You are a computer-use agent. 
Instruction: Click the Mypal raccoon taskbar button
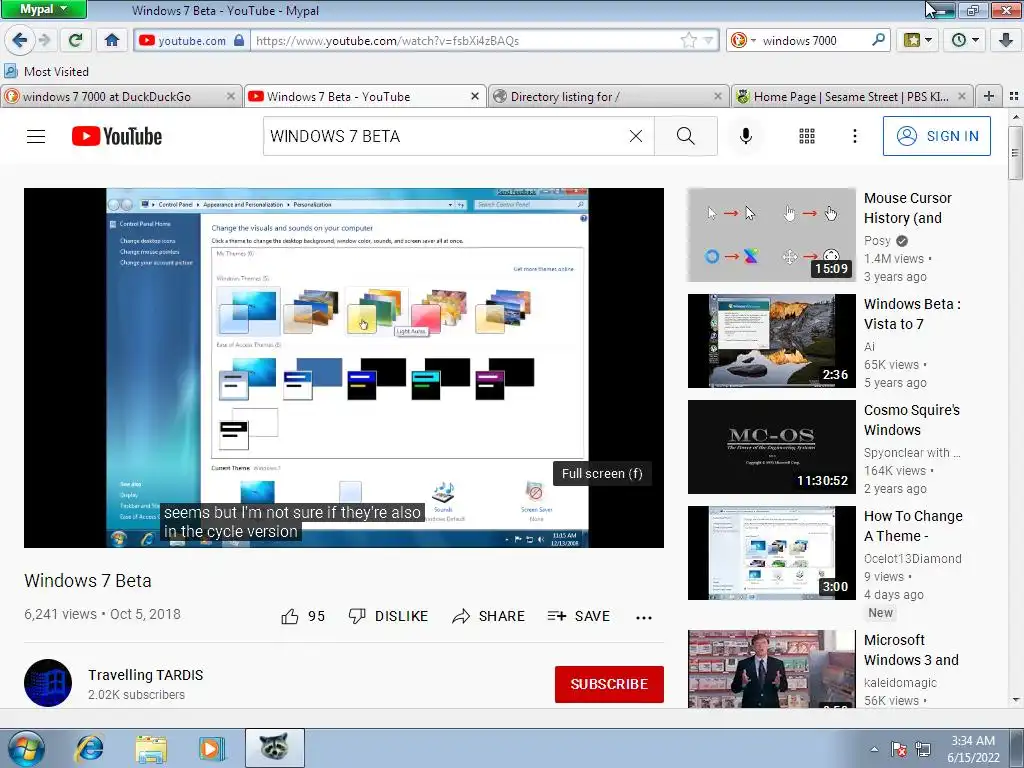tap(274, 748)
